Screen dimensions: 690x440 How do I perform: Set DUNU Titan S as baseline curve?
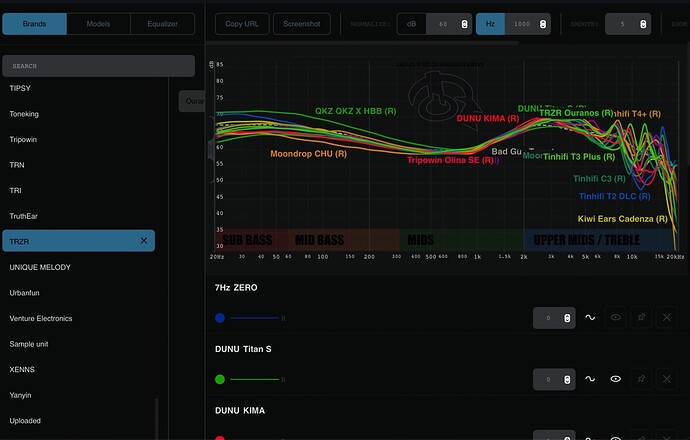[590, 379]
